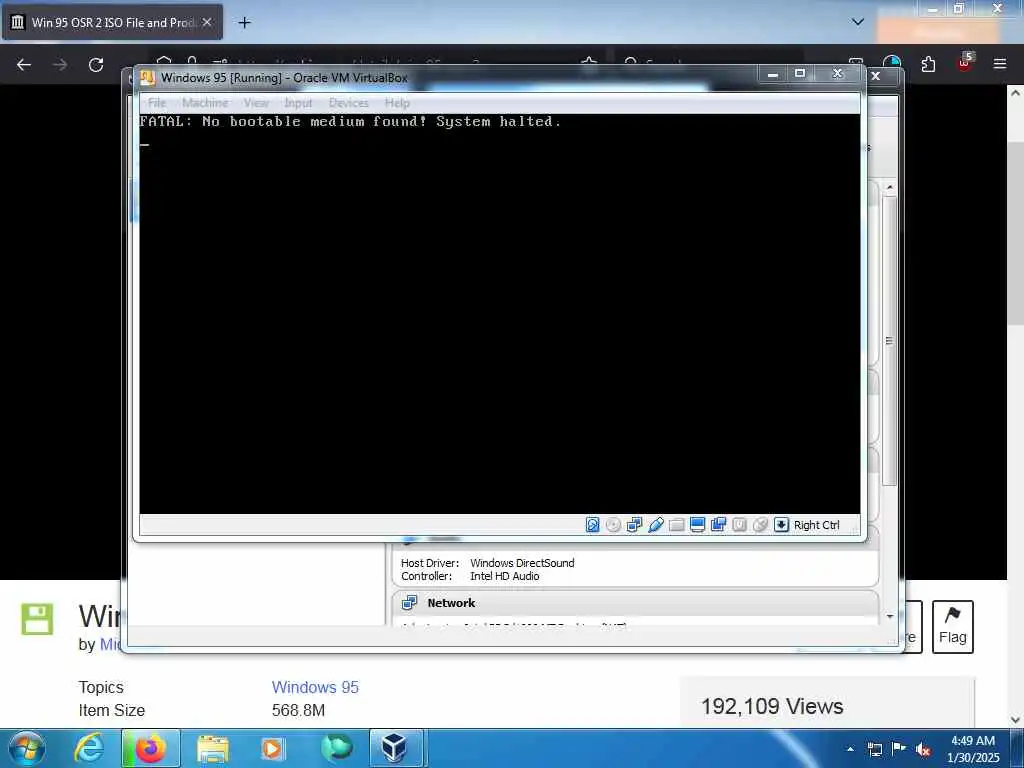Click the optical drive indicator icon
1024x768 pixels.
point(613,524)
